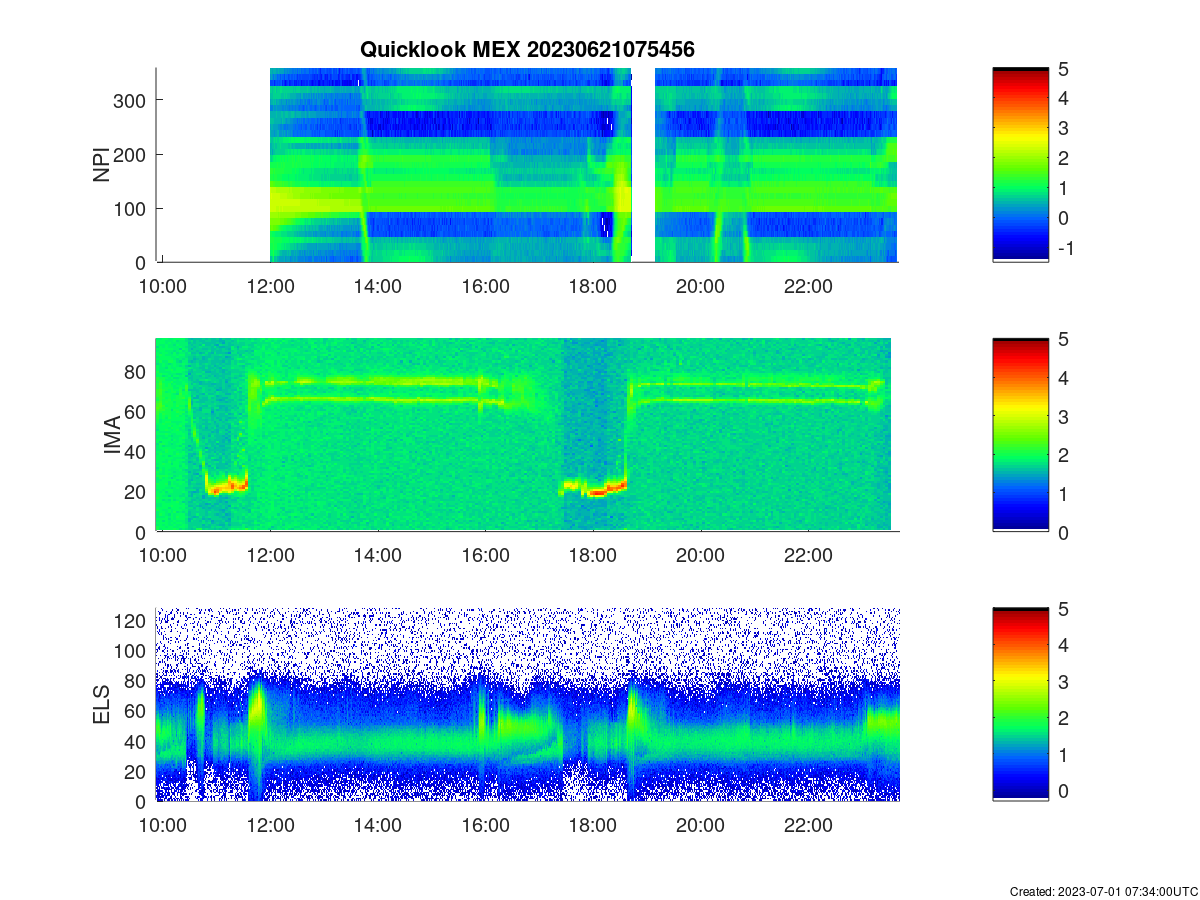Screen dimensions: 1200x900
Task: Select the IMA y-axis label
Action: [112, 436]
